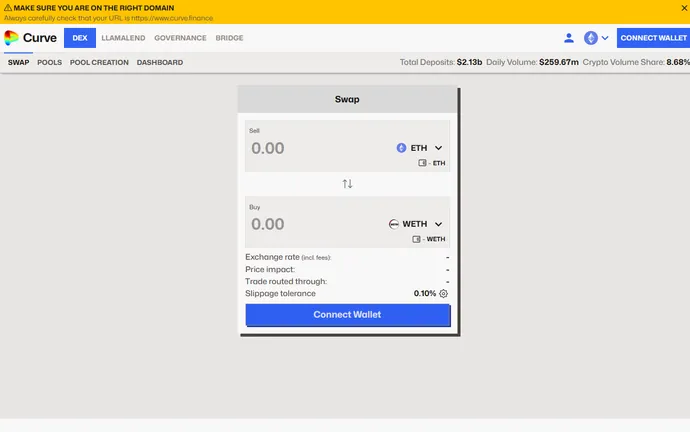Image resolution: width=690 pixels, height=432 pixels.
Task: Open the DASHBOARD page
Action: pos(160,62)
